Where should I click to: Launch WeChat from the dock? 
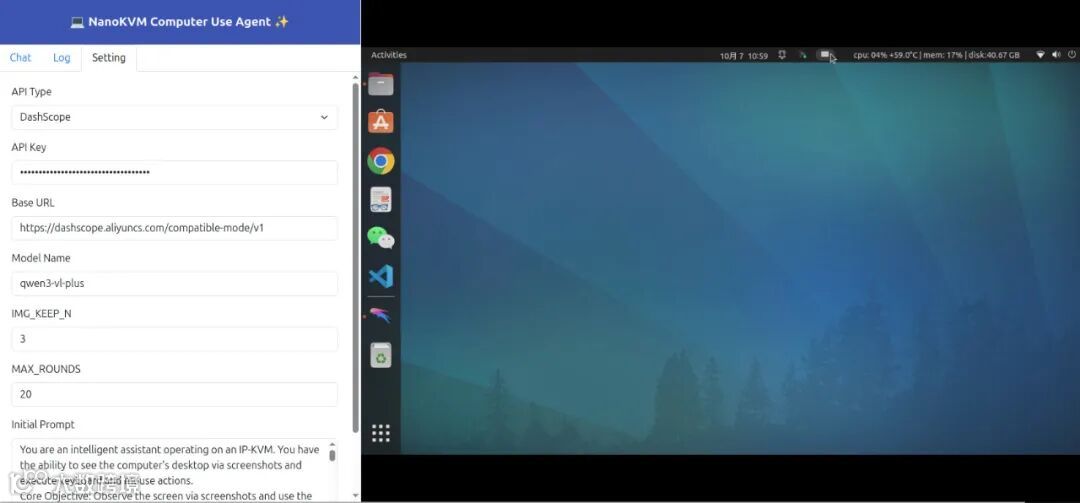381,238
